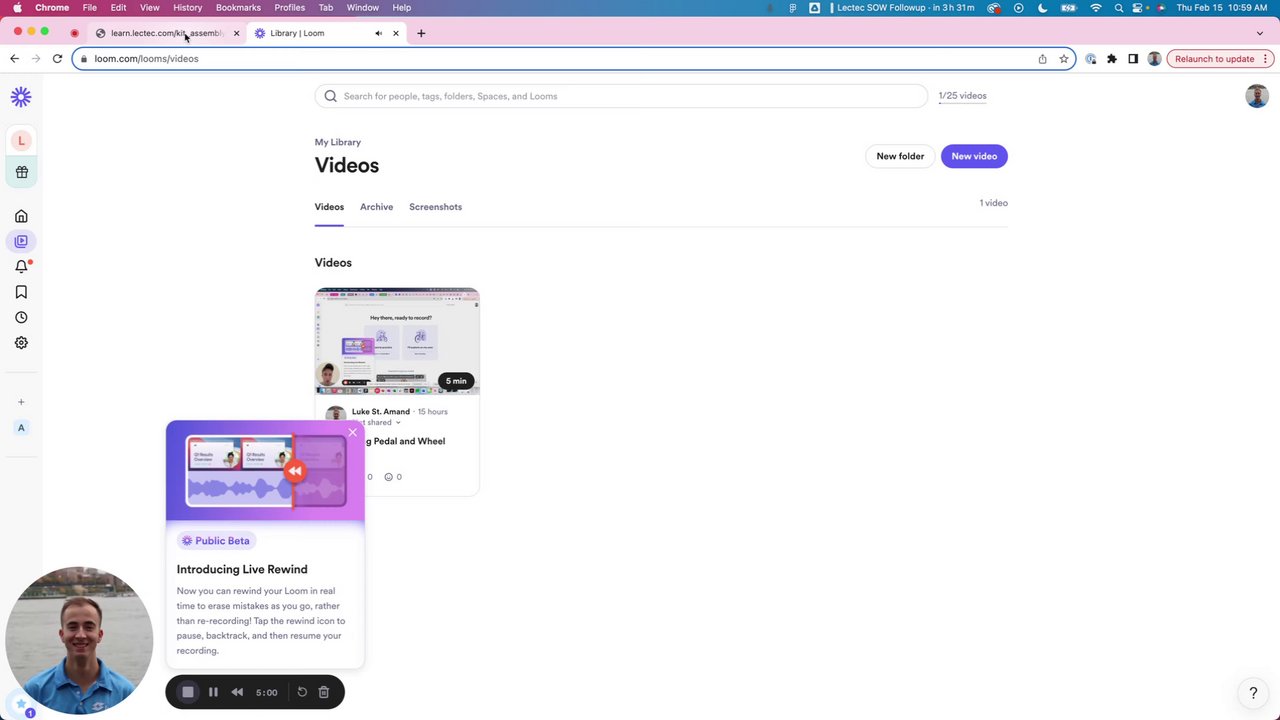This screenshot has width=1280, height=720.
Task: Open the help question mark button
Action: pyautogui.click(x=1253, y=692)
